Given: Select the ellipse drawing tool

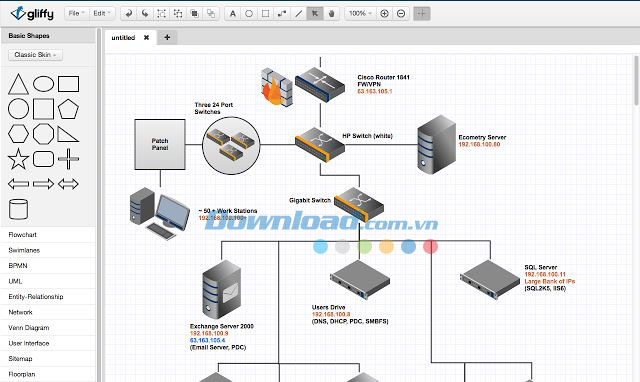Looking at the screenshot, I should tap(249, 13).
